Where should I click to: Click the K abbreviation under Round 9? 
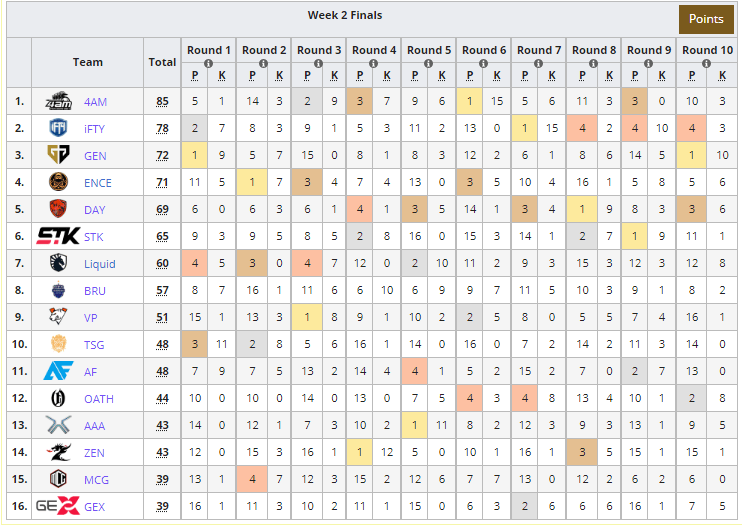(662, 76)
